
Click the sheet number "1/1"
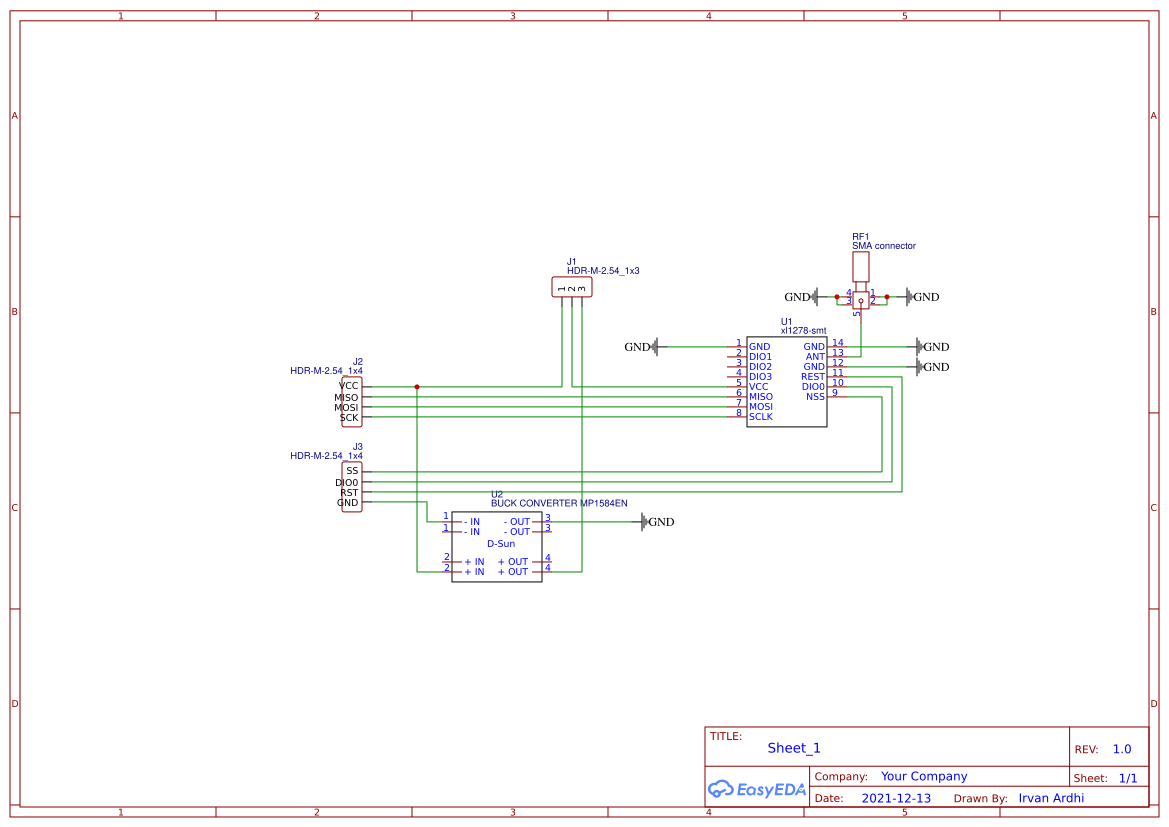point(1128,779)
